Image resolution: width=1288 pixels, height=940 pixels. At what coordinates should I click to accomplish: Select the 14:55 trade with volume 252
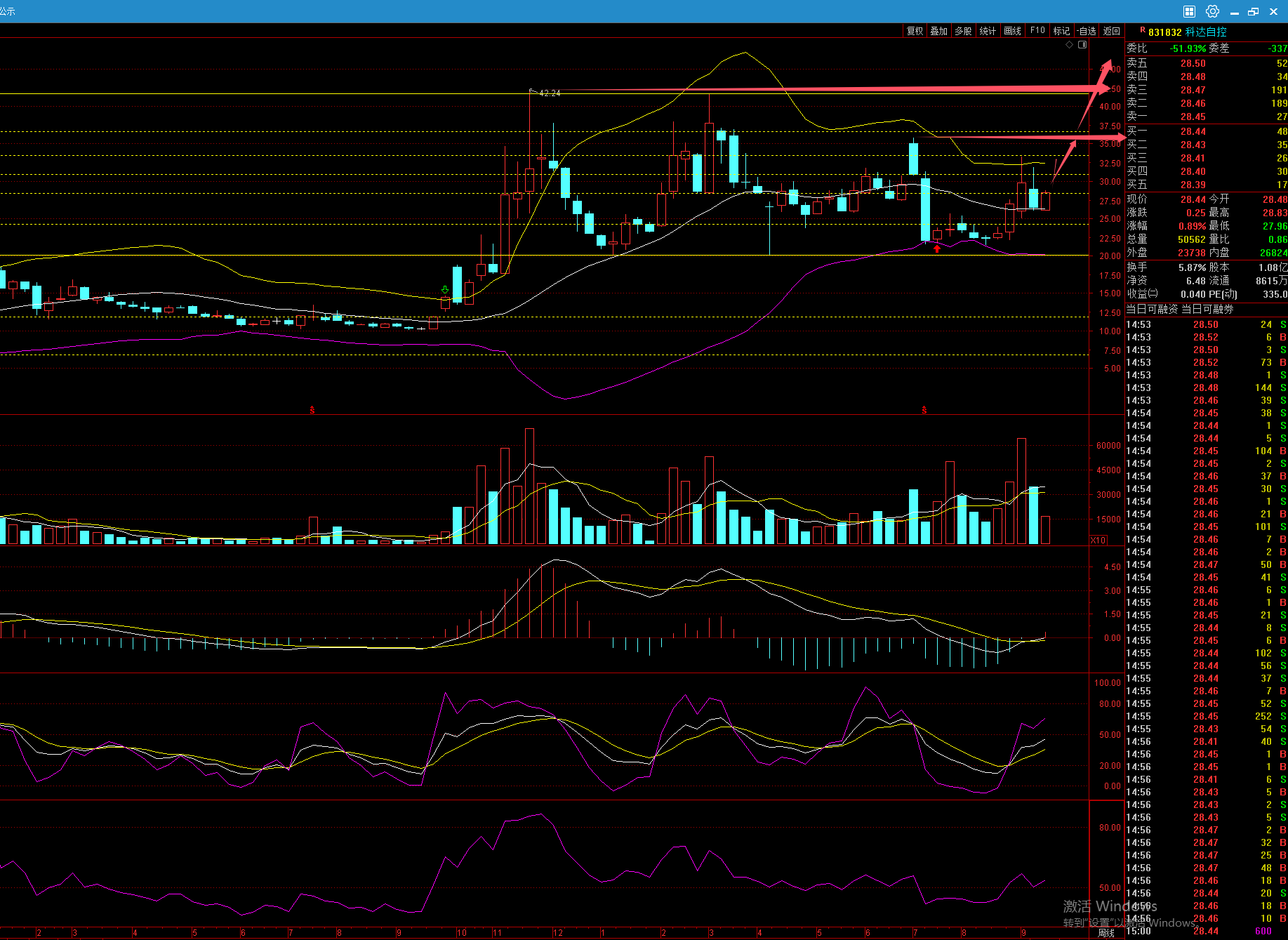tap(1207, 716)
